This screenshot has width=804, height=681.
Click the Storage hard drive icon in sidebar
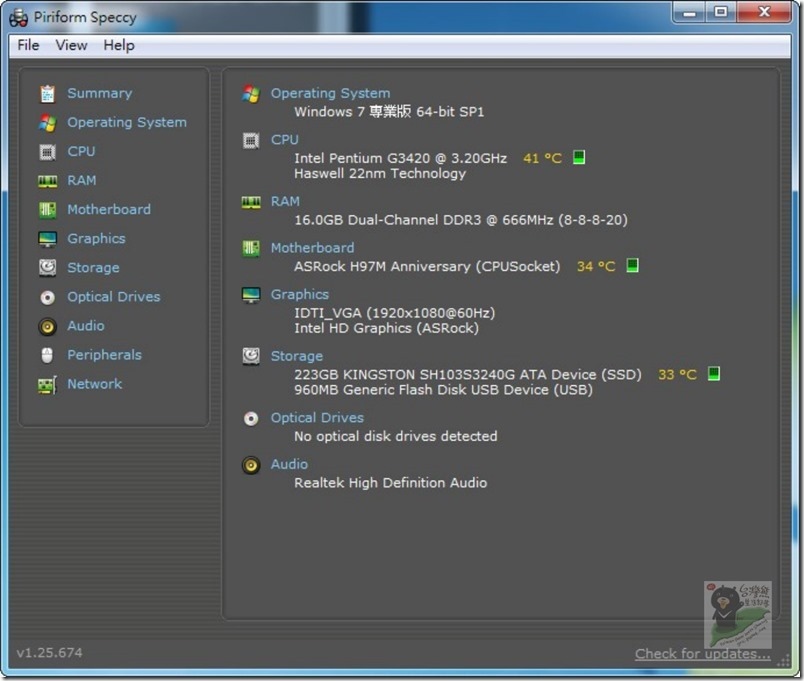47,268
